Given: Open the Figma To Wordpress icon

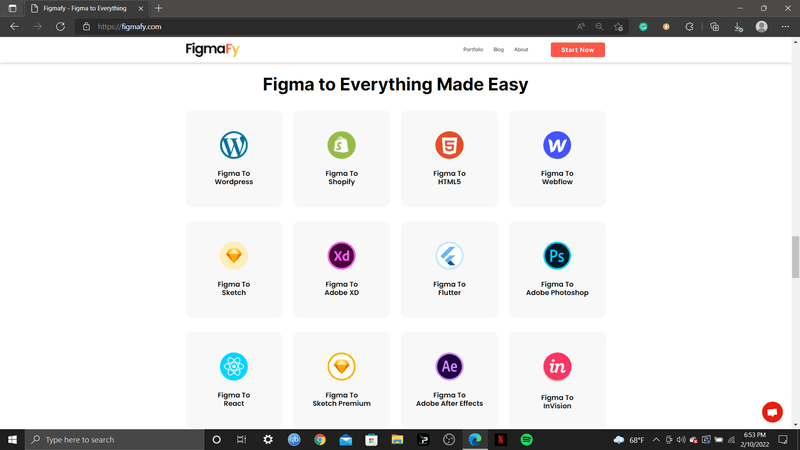Looking at the screenshot, I should [x=234, y=145].
